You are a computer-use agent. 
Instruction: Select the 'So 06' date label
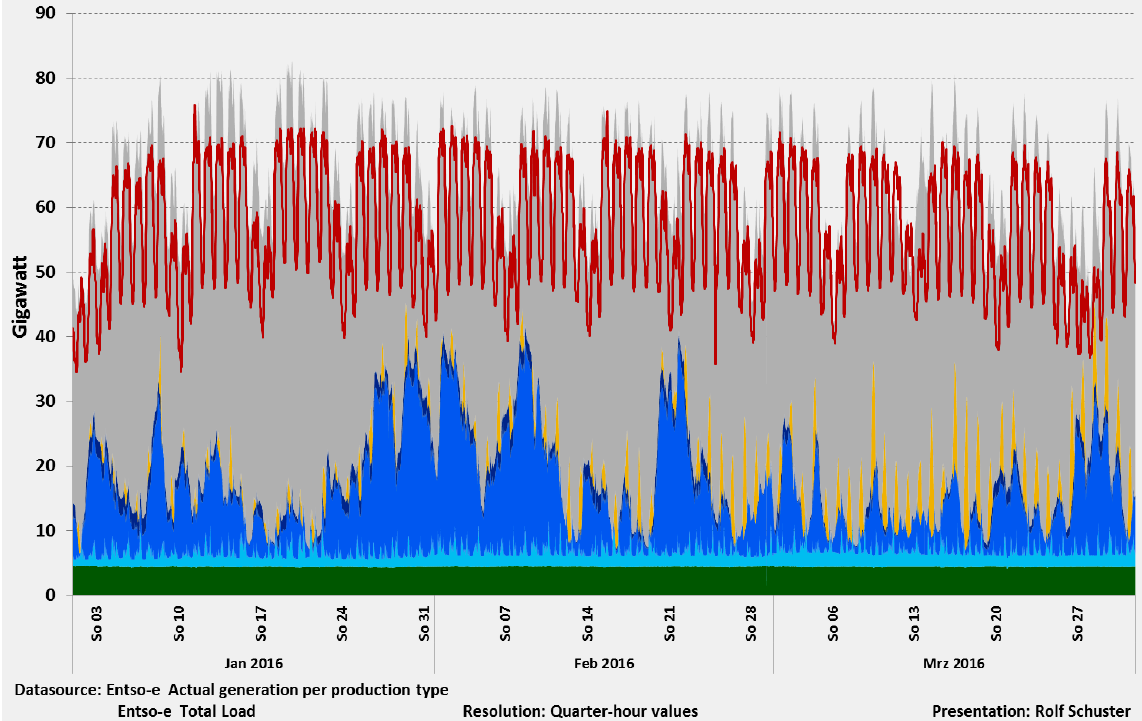pyautogui.click(x=833, y=623)
